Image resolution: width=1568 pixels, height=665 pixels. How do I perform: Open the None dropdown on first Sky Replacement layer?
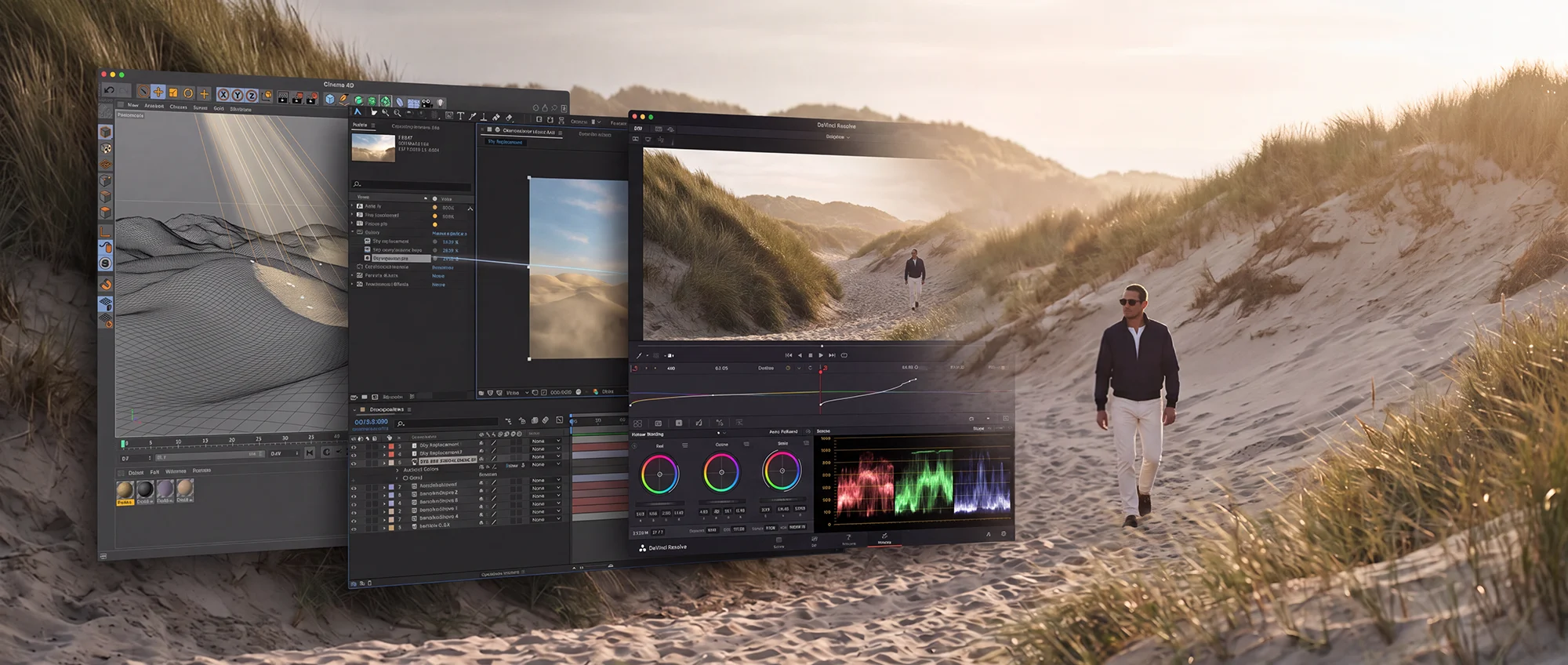tap(546, 441)
